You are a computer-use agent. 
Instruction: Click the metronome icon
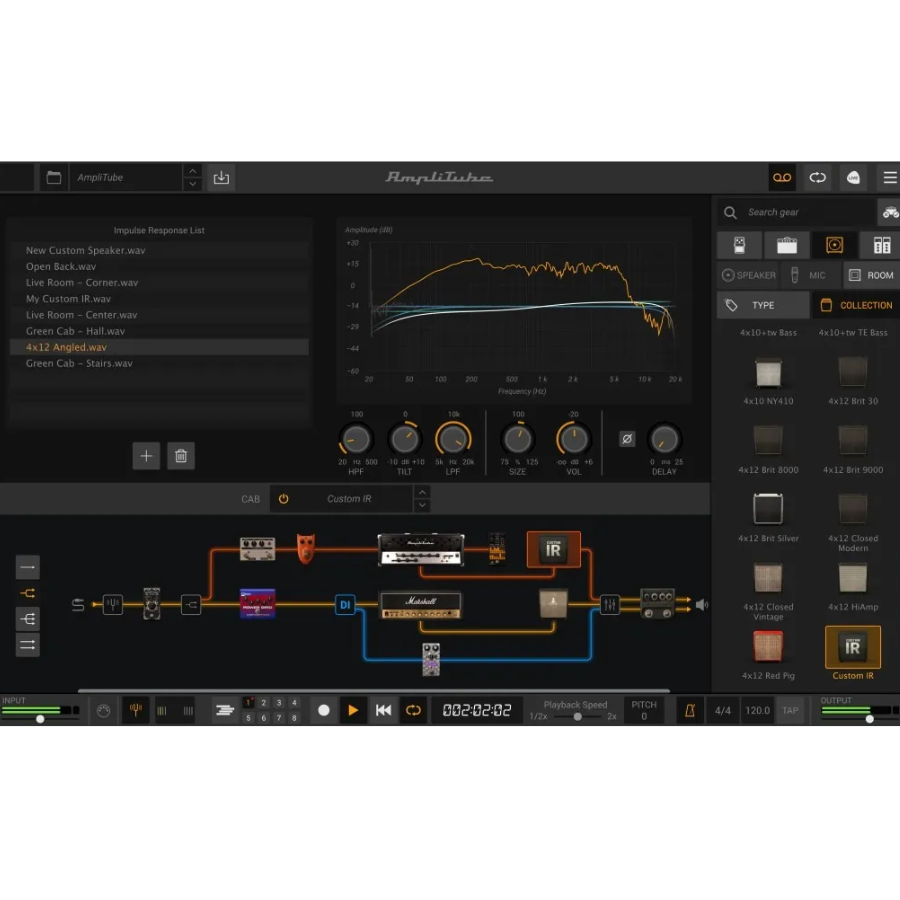click(x=690, y=711)
